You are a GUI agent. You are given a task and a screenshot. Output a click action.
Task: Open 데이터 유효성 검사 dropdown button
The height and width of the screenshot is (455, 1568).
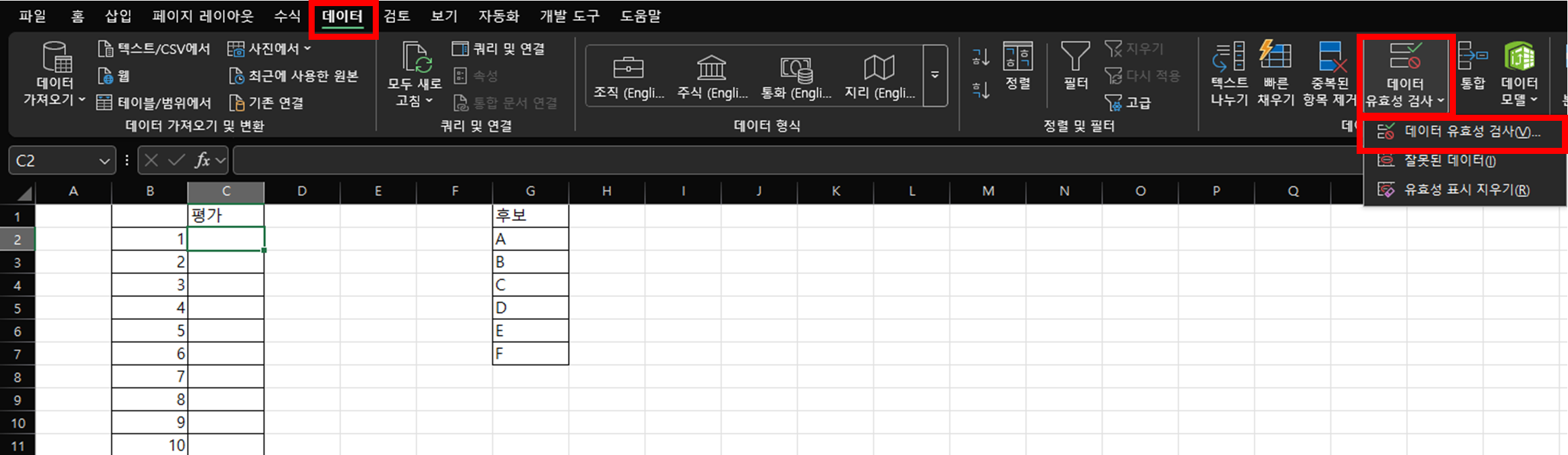[1405, 74]
